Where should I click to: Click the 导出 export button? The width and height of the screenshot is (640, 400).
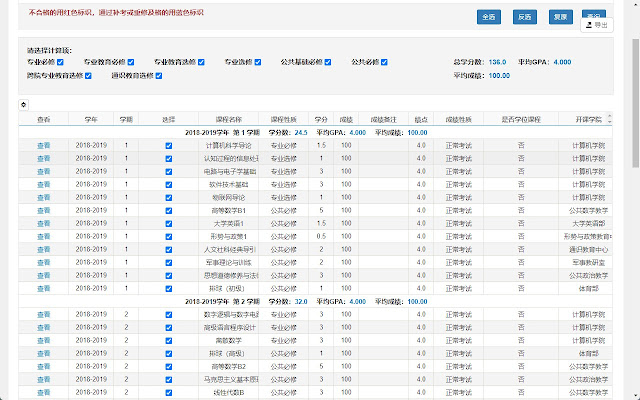point(597,25)
